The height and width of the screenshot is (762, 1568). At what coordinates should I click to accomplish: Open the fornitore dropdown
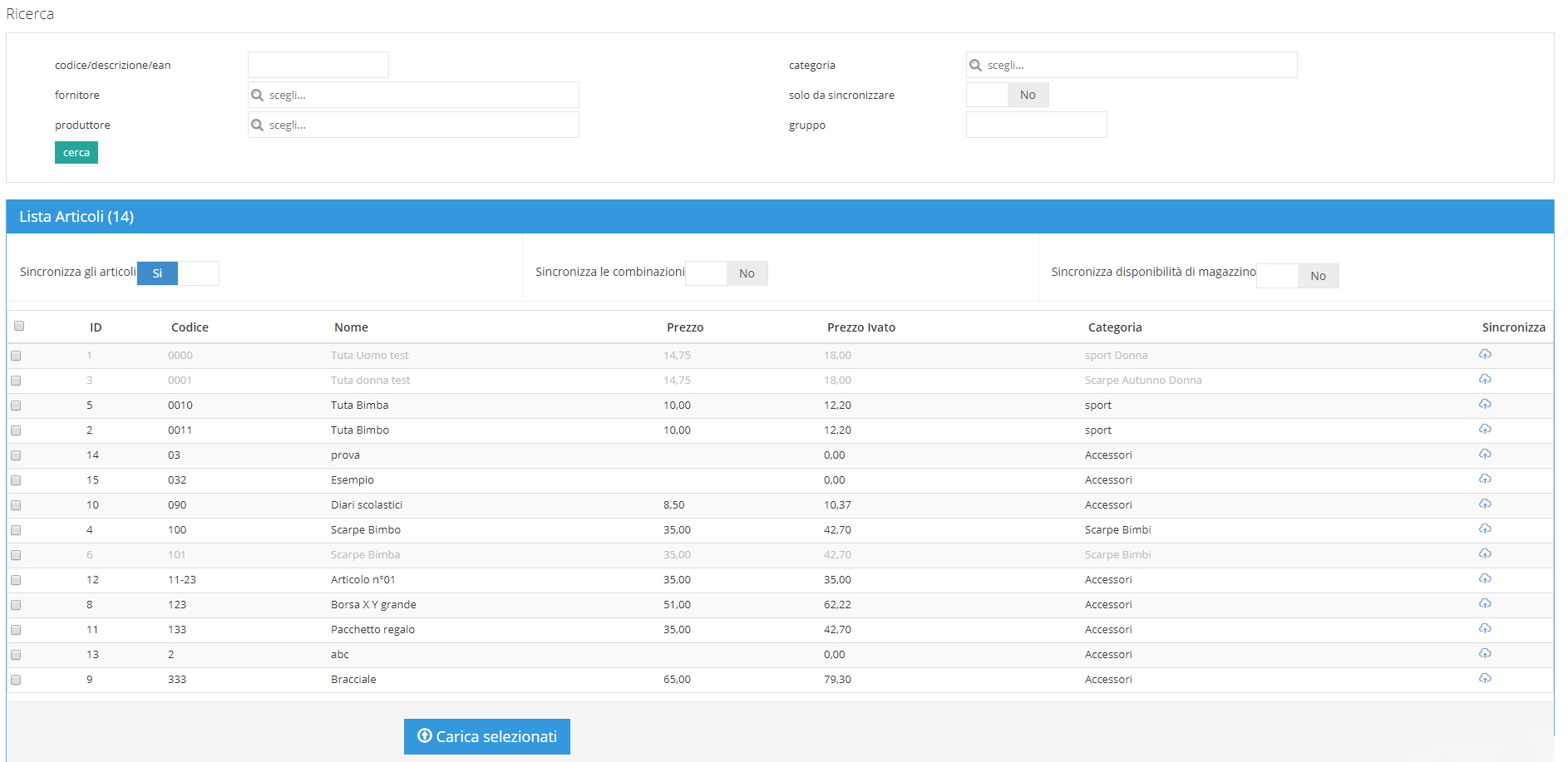[x=413, y=95]
